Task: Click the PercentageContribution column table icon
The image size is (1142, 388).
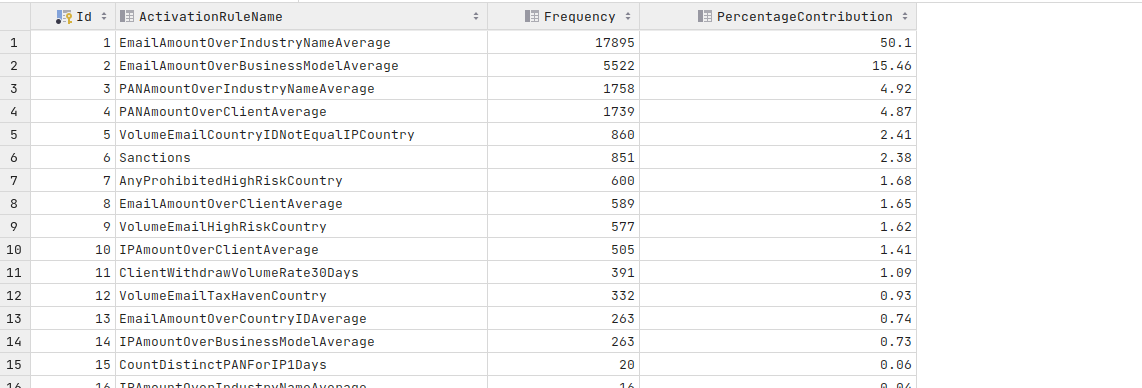Action: pos(704,17)
